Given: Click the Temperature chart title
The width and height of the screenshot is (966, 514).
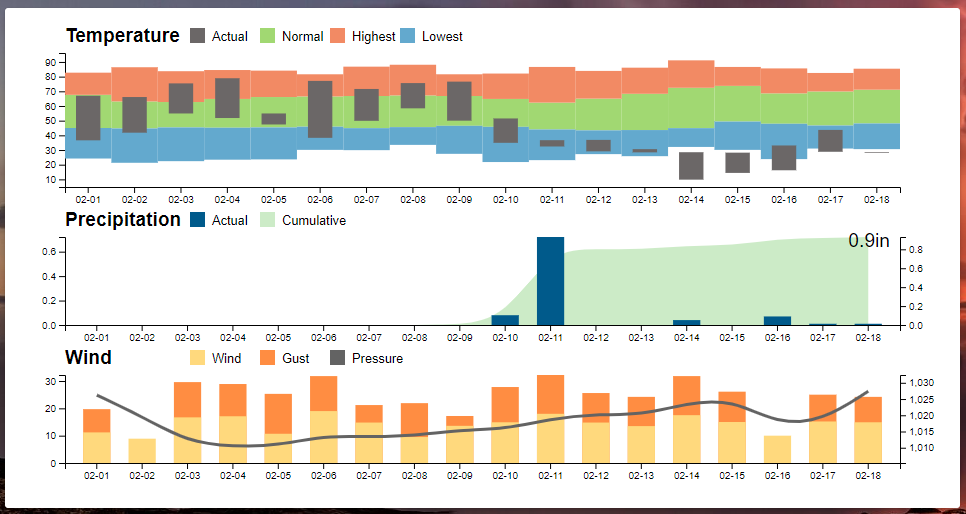Looking at the screenshot, I should 123,36.
